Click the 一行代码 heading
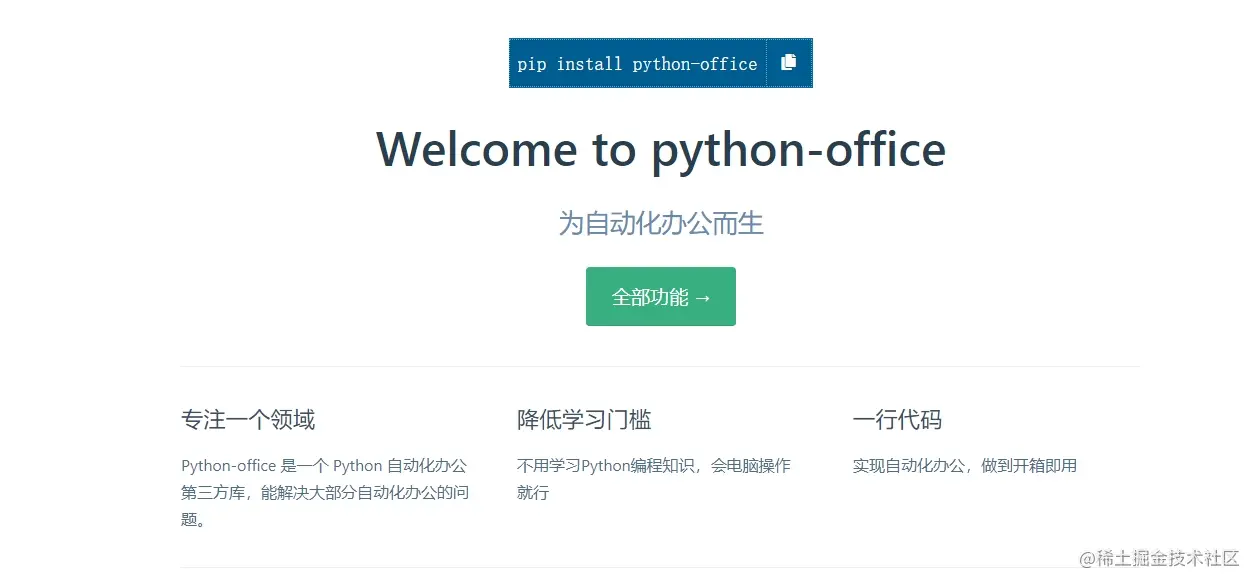This screenshot has width=1258, height=587. [x=897, y=419]
